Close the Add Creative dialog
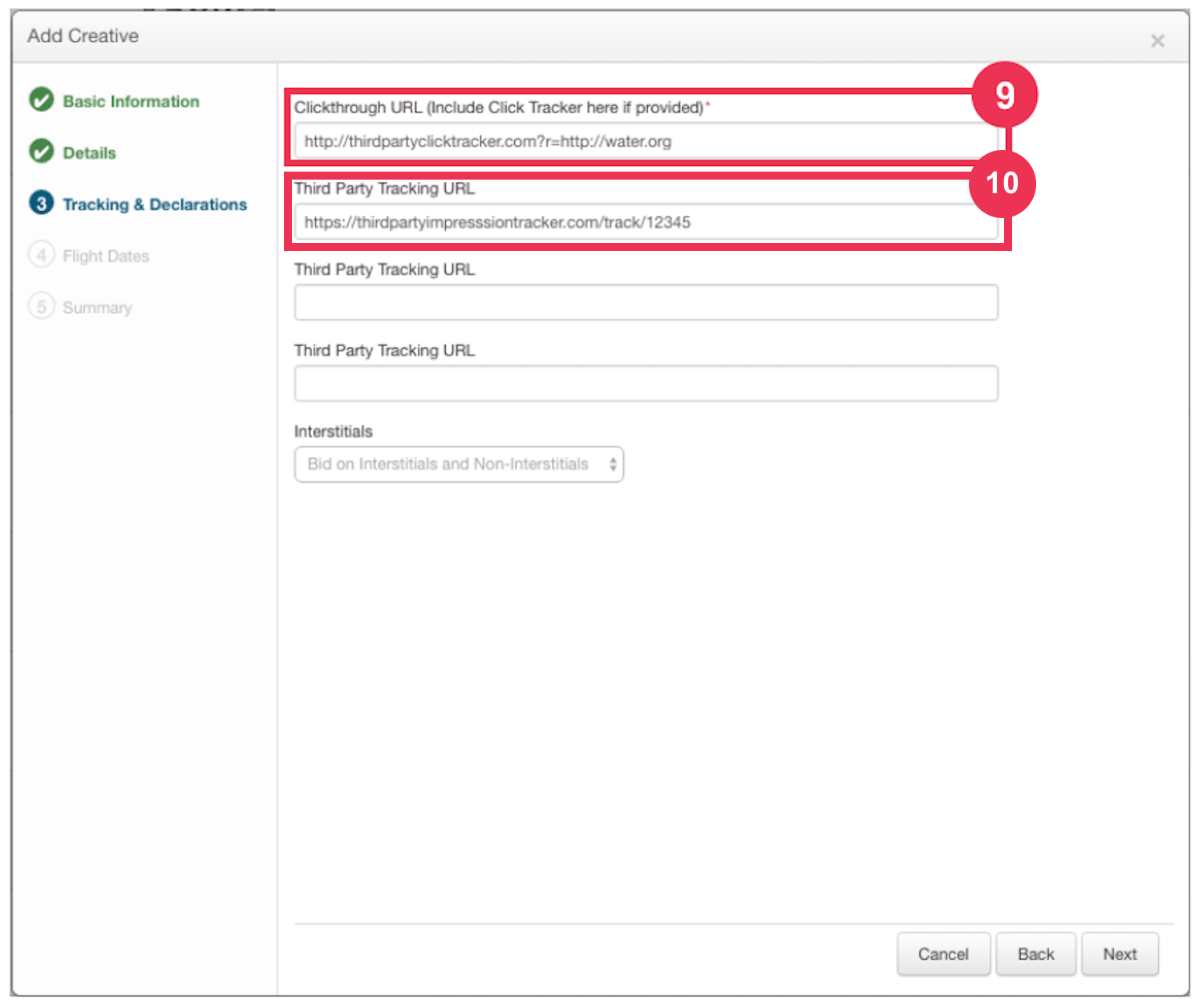 coord(1157,41)
